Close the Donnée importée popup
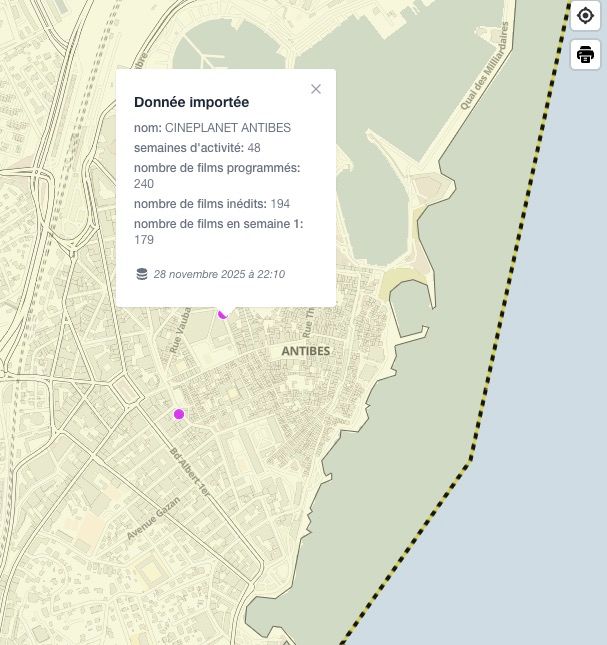Viewport: 607px width, 645px height. tap(316, 89)
